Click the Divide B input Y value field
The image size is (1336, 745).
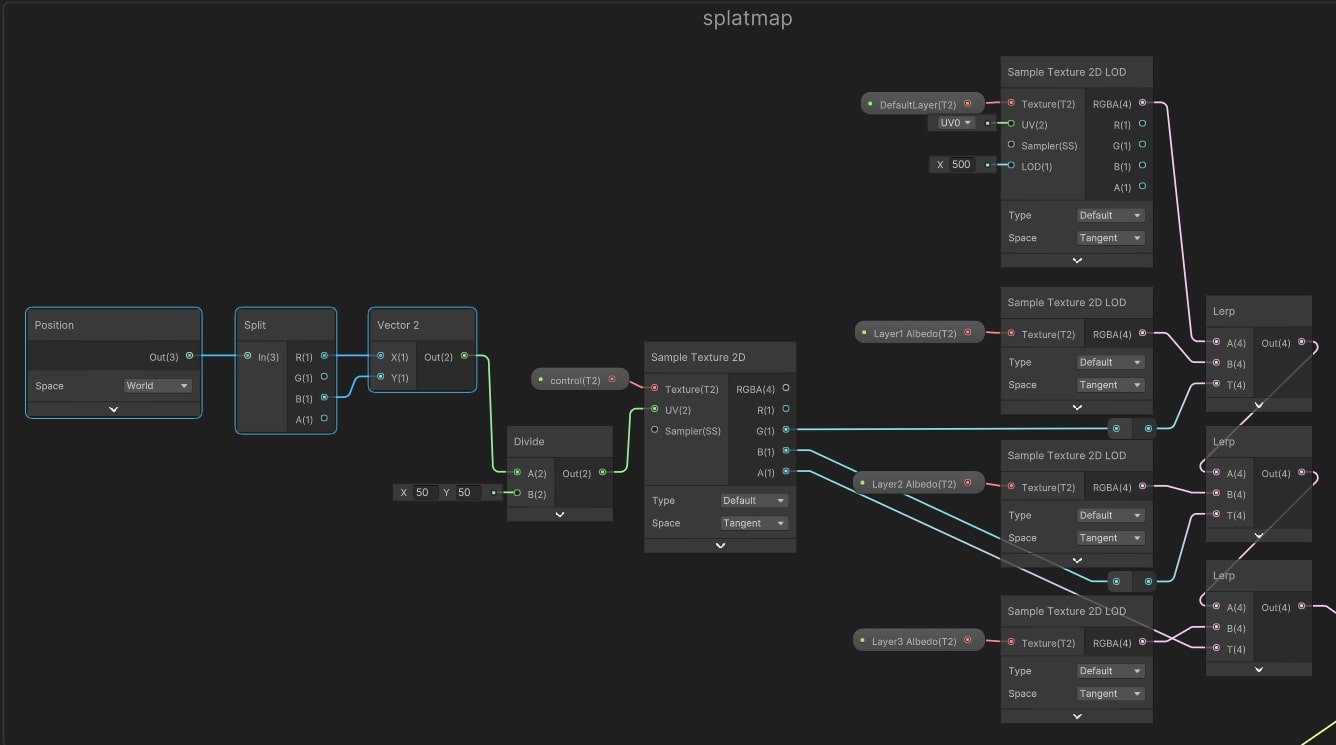(464, 493)
